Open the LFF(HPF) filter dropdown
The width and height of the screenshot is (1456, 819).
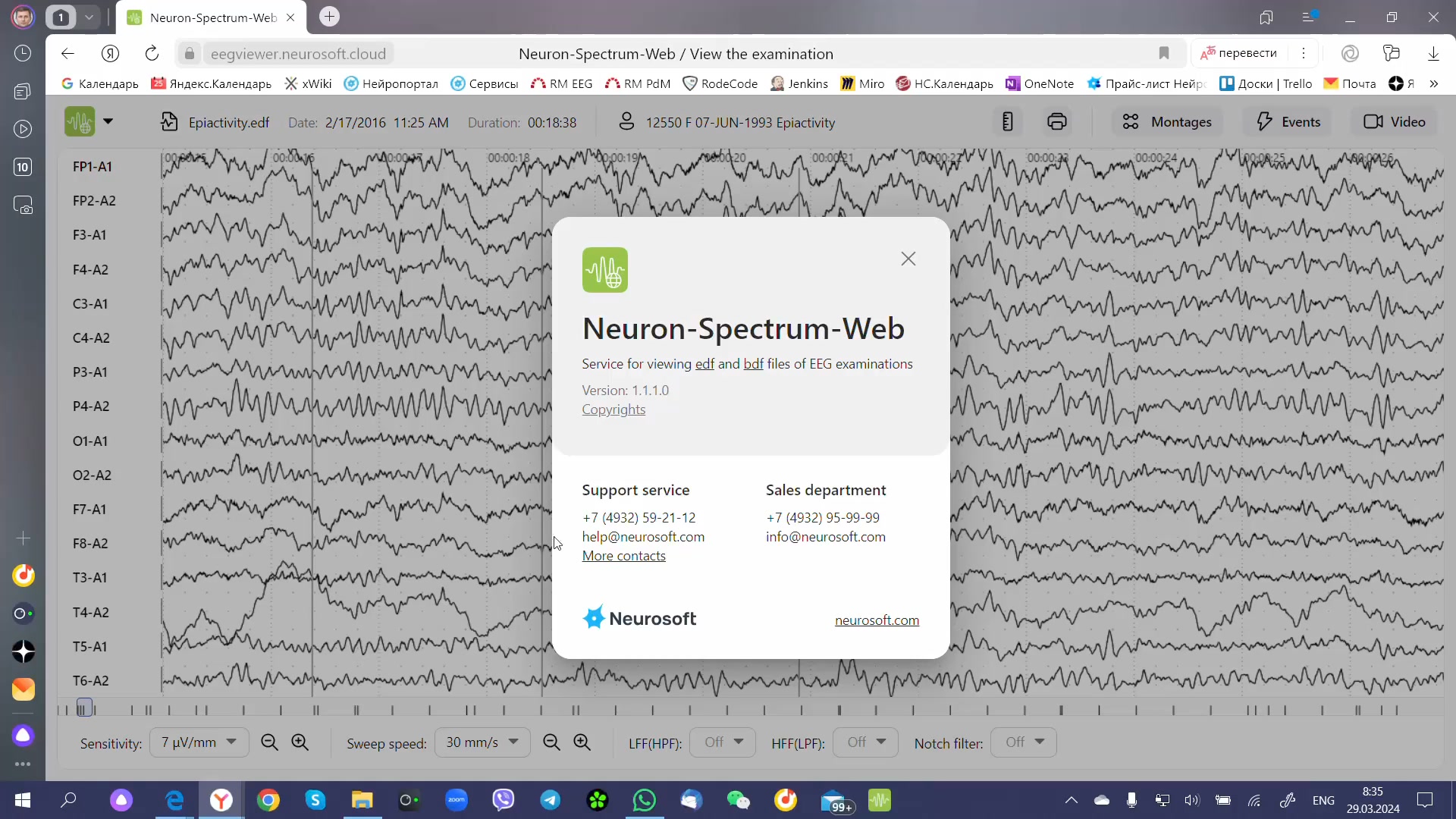coord(723,742)
